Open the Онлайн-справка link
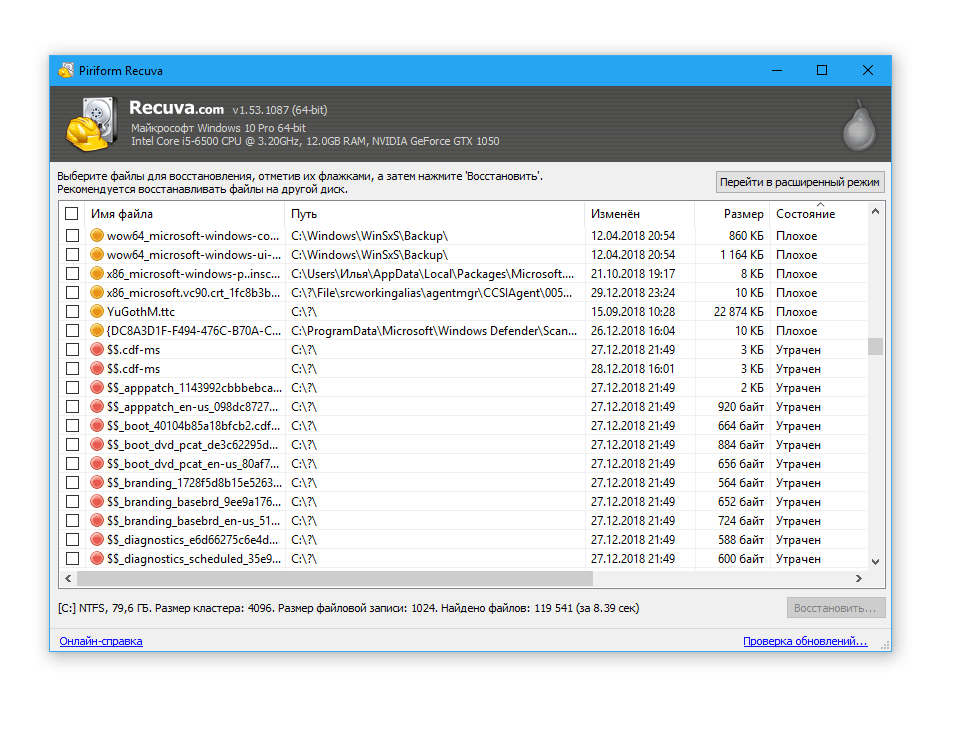This screenshot has width=961, height=732. pos(101,641)
